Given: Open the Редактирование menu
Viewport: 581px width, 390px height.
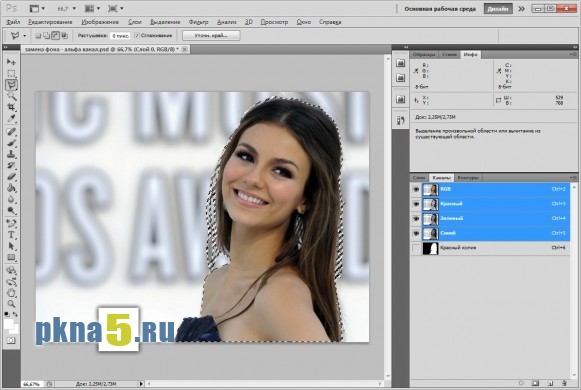Looking at the screenshot, I should tap(50, 22).
